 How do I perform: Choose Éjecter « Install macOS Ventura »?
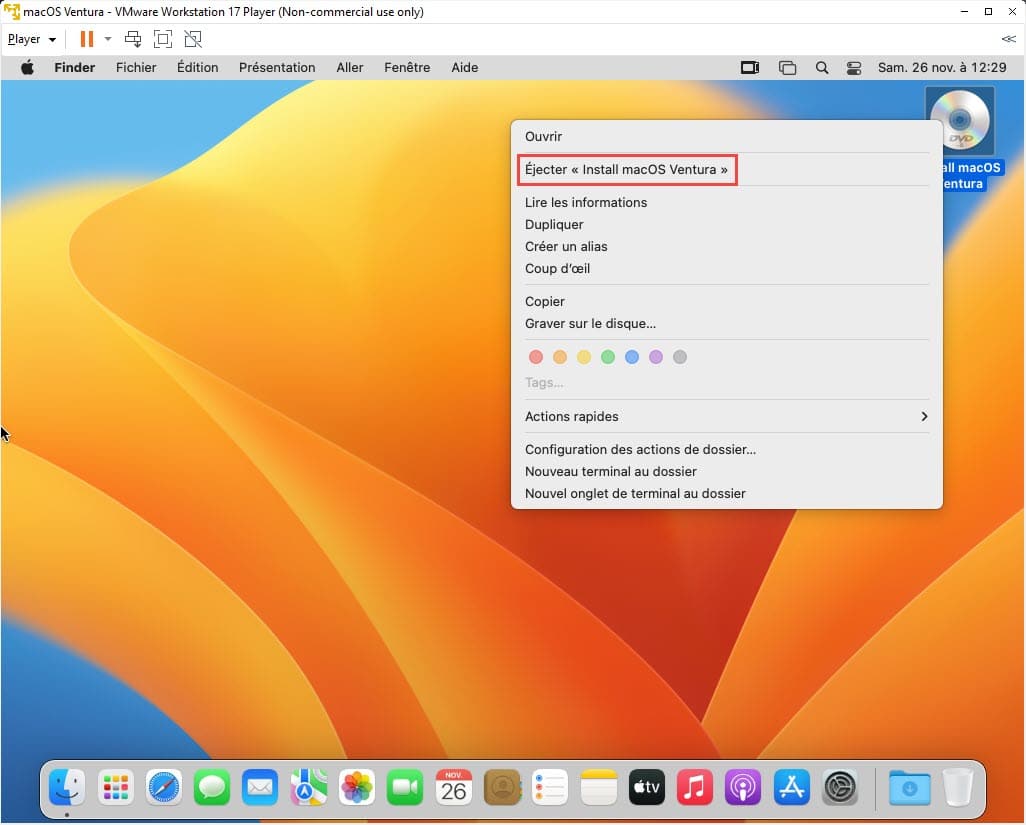(x=626, y=170)
